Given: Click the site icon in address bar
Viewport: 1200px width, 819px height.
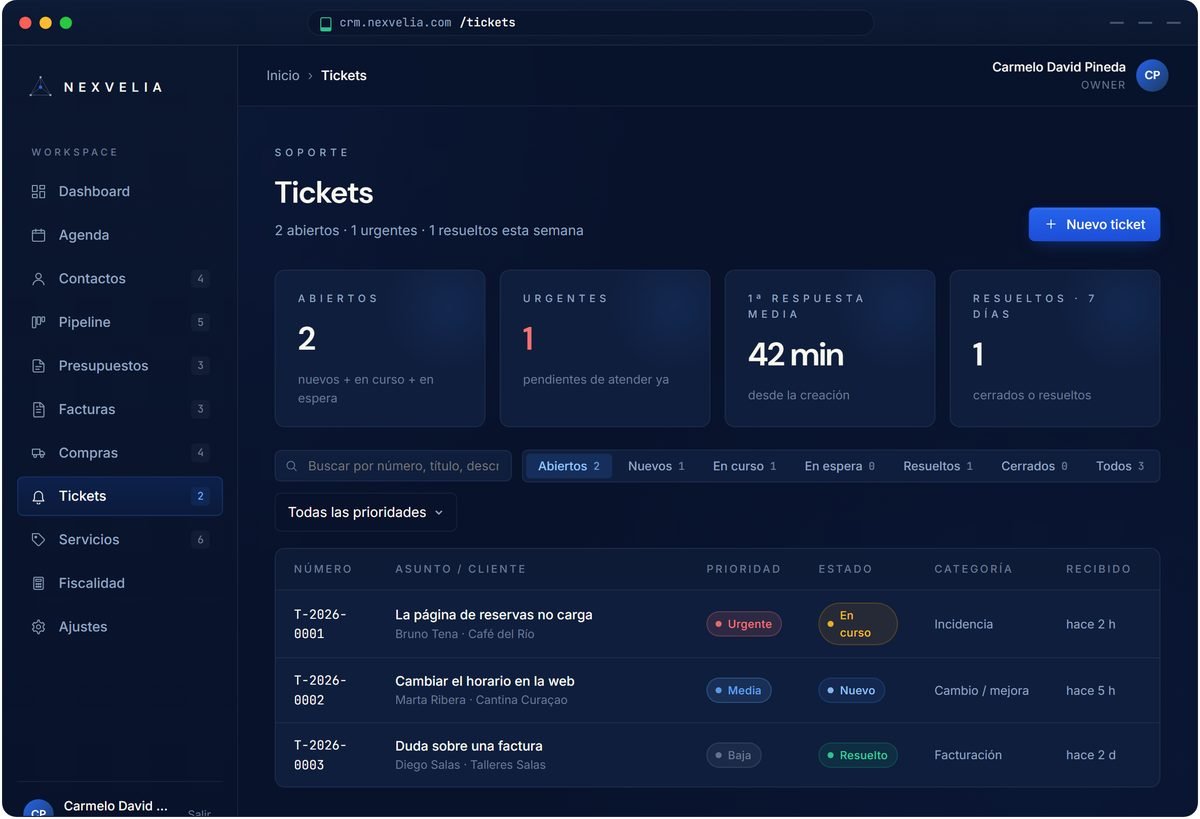Looking at the screenshot, I should [325, 23].
